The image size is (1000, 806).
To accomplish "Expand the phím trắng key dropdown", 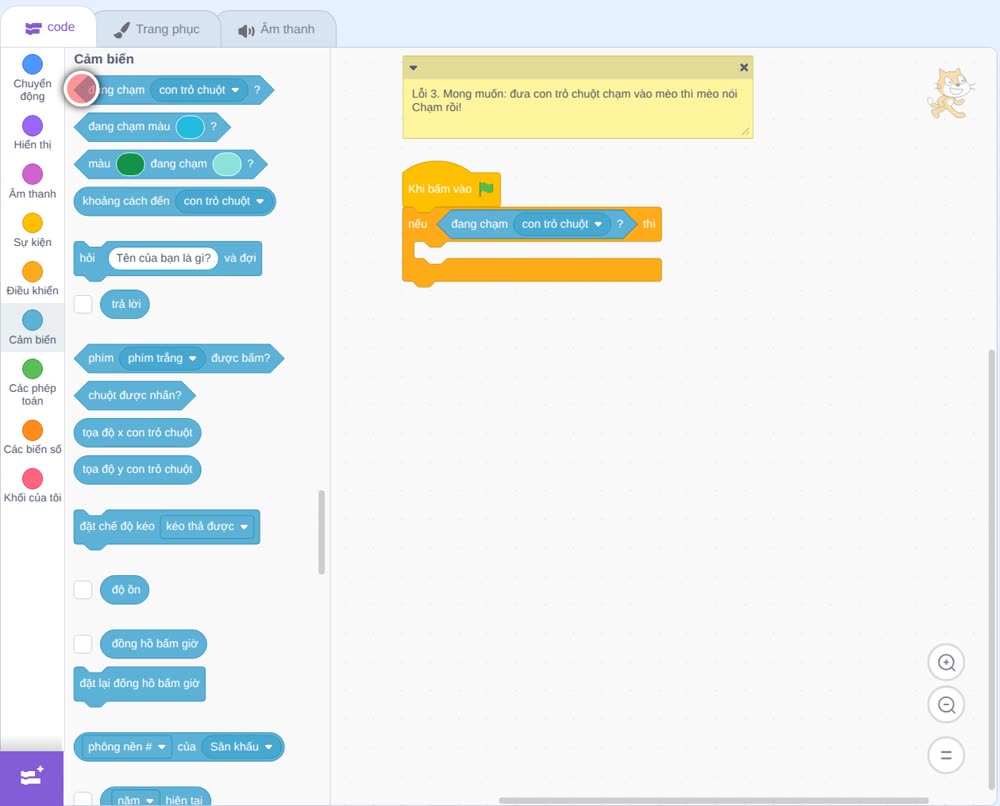I will [x=162, y=358].
